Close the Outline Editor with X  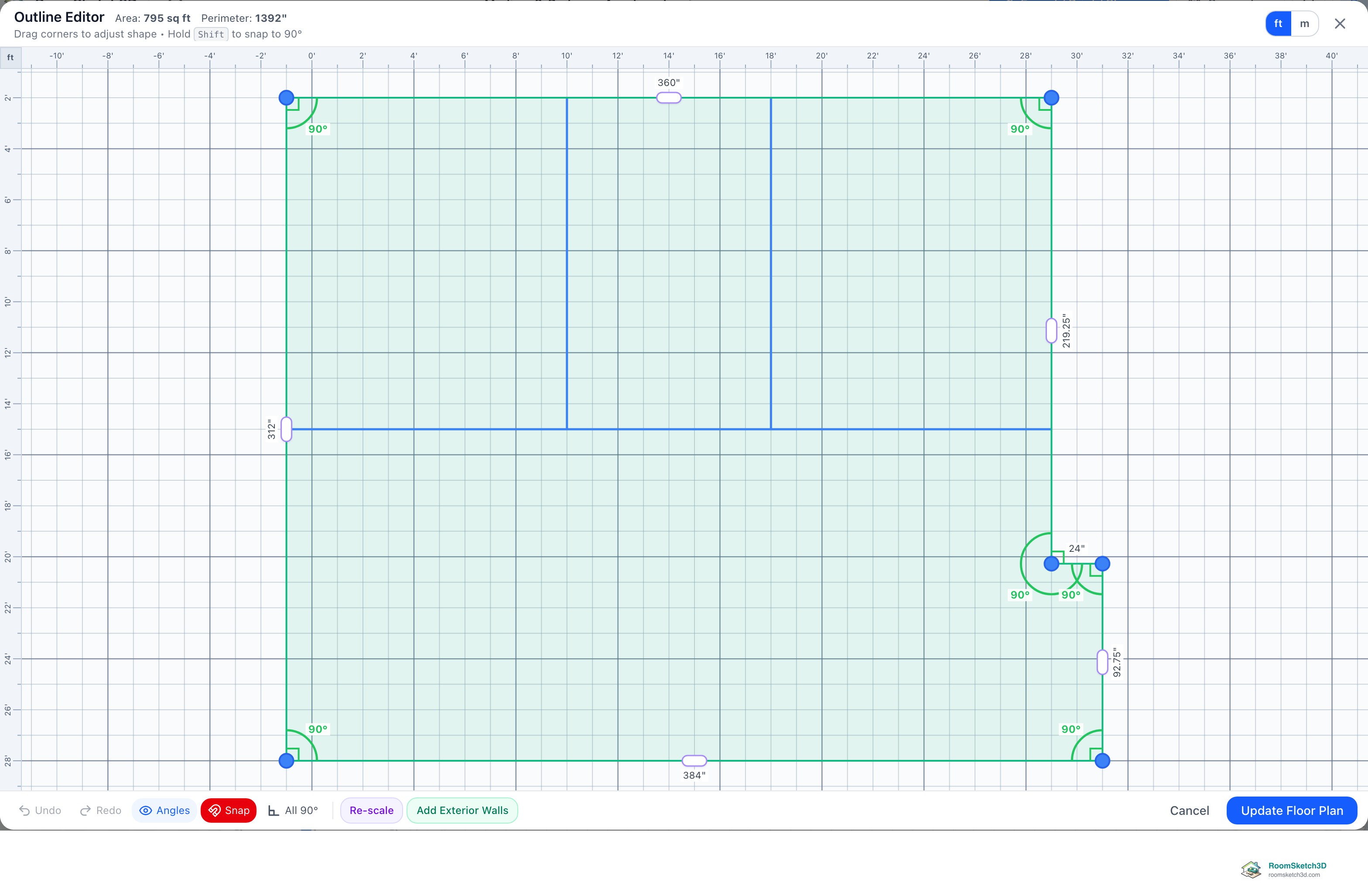[x=1340, y=24]
